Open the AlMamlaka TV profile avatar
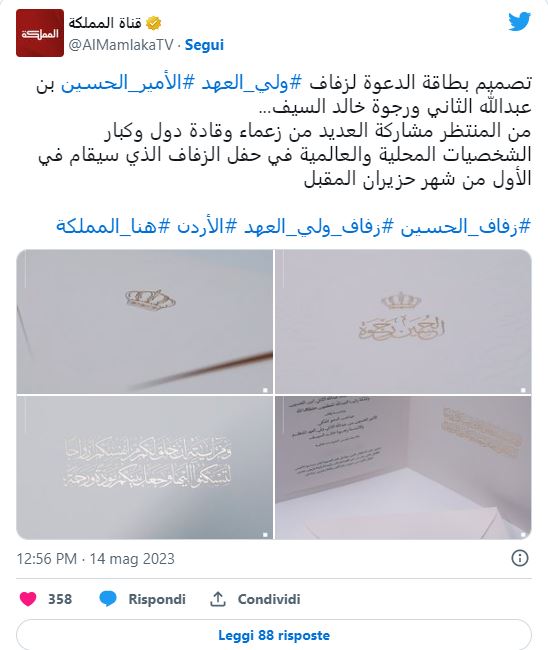Image resolution: width=548 pixels, height=650 pixels. [x=40, y=33]
